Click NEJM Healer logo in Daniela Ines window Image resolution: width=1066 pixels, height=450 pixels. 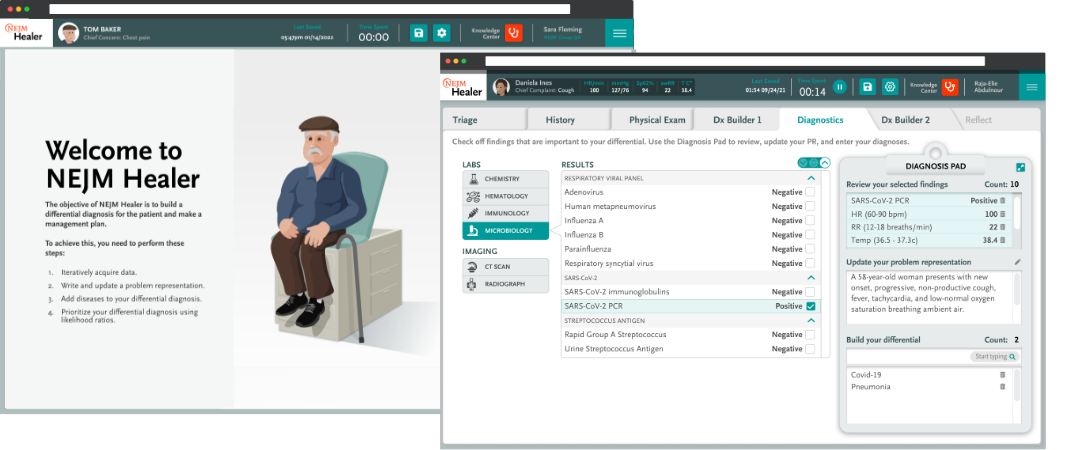[x=462, y=87]
